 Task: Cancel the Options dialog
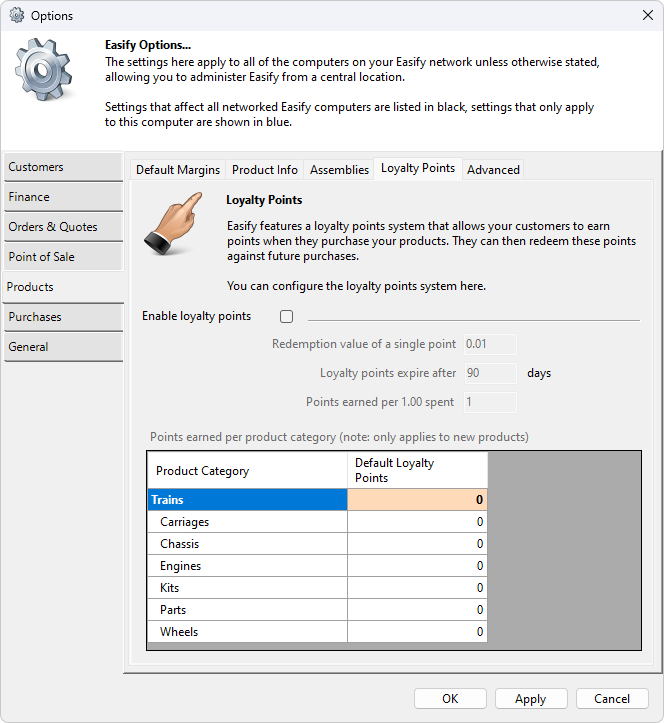[612, 699]
